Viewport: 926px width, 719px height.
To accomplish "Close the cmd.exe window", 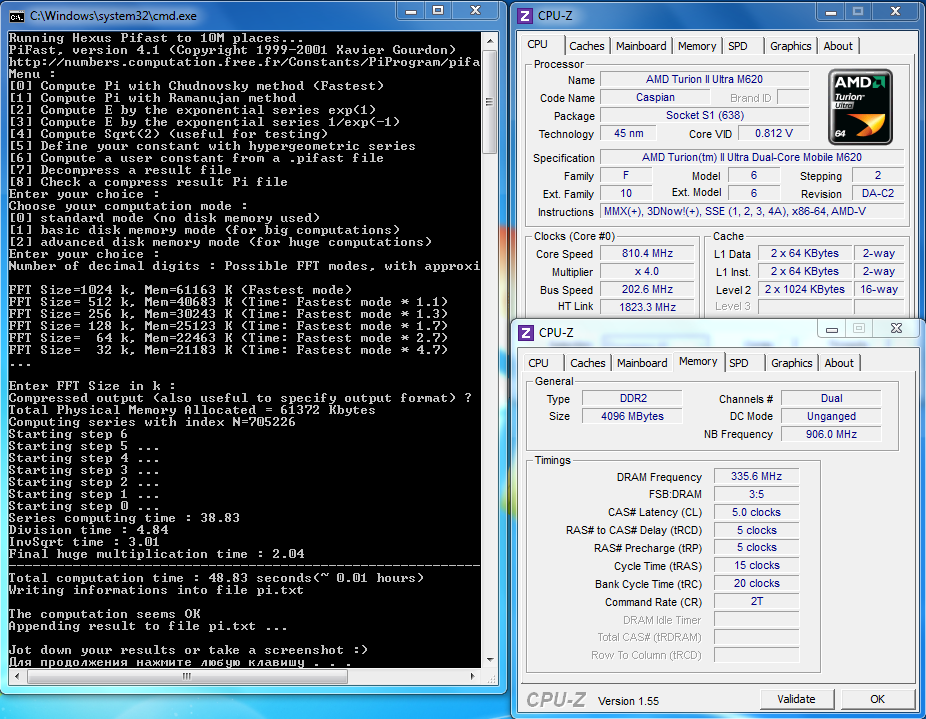I will click(x=476, y=11).
